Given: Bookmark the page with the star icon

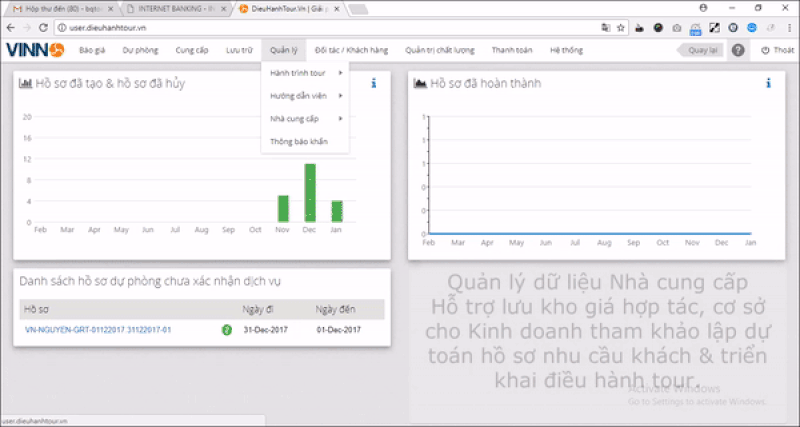Looking at the screenshot, I should coord(622,28).
